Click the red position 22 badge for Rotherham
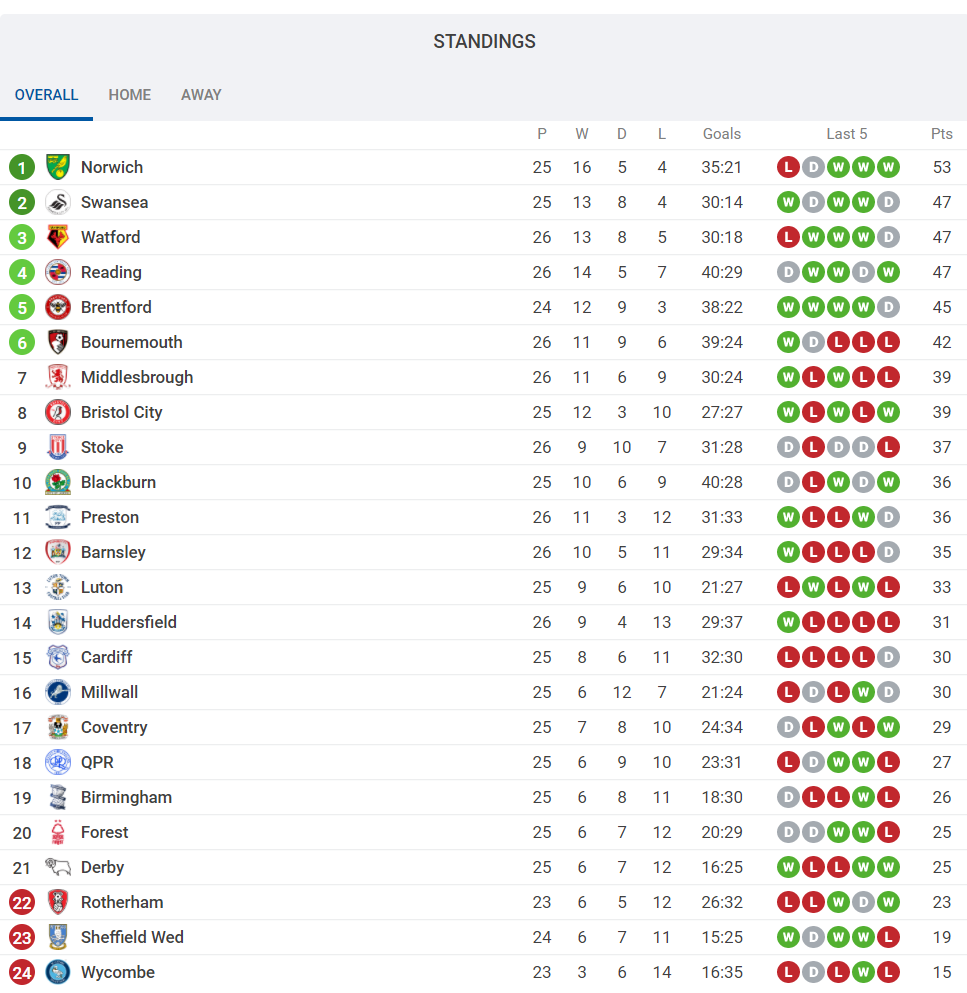The image size is (967, 993). click(x=22, y=902)
